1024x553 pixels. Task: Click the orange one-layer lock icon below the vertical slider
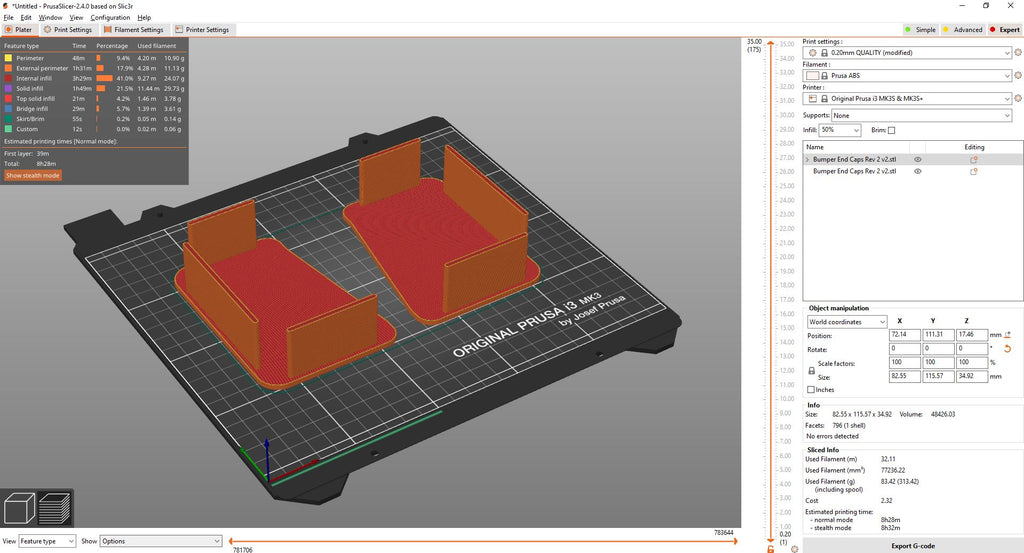click(x=771, y=549)
